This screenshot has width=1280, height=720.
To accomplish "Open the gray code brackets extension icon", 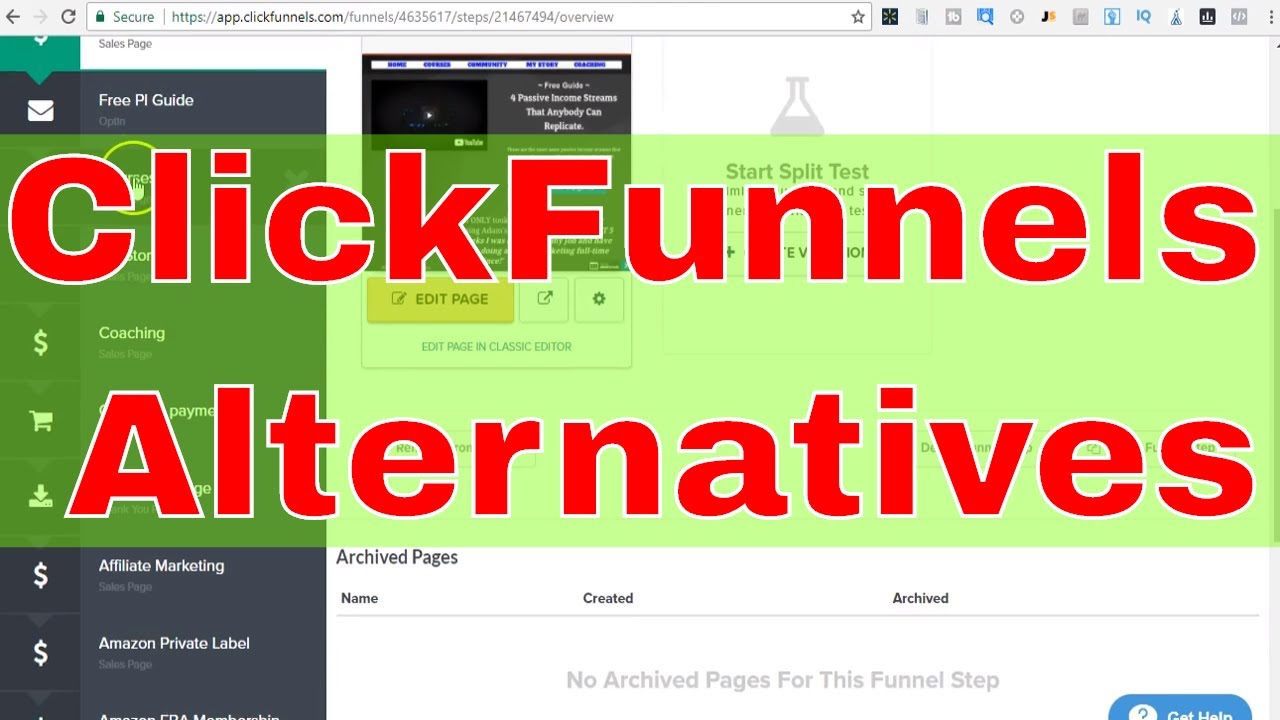I will (x=1239, y=17).
